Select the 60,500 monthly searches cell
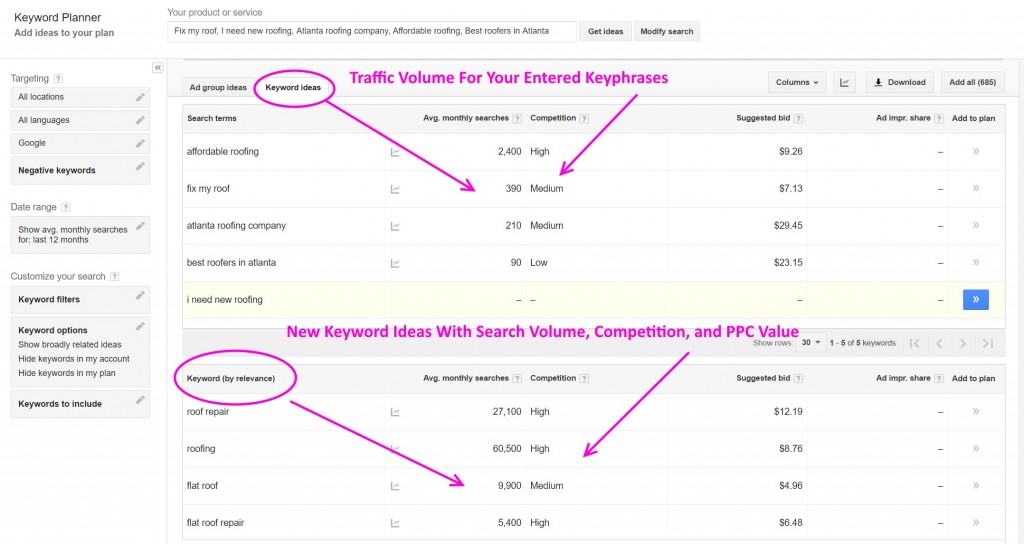The image size is (1024, 544). 507,449
